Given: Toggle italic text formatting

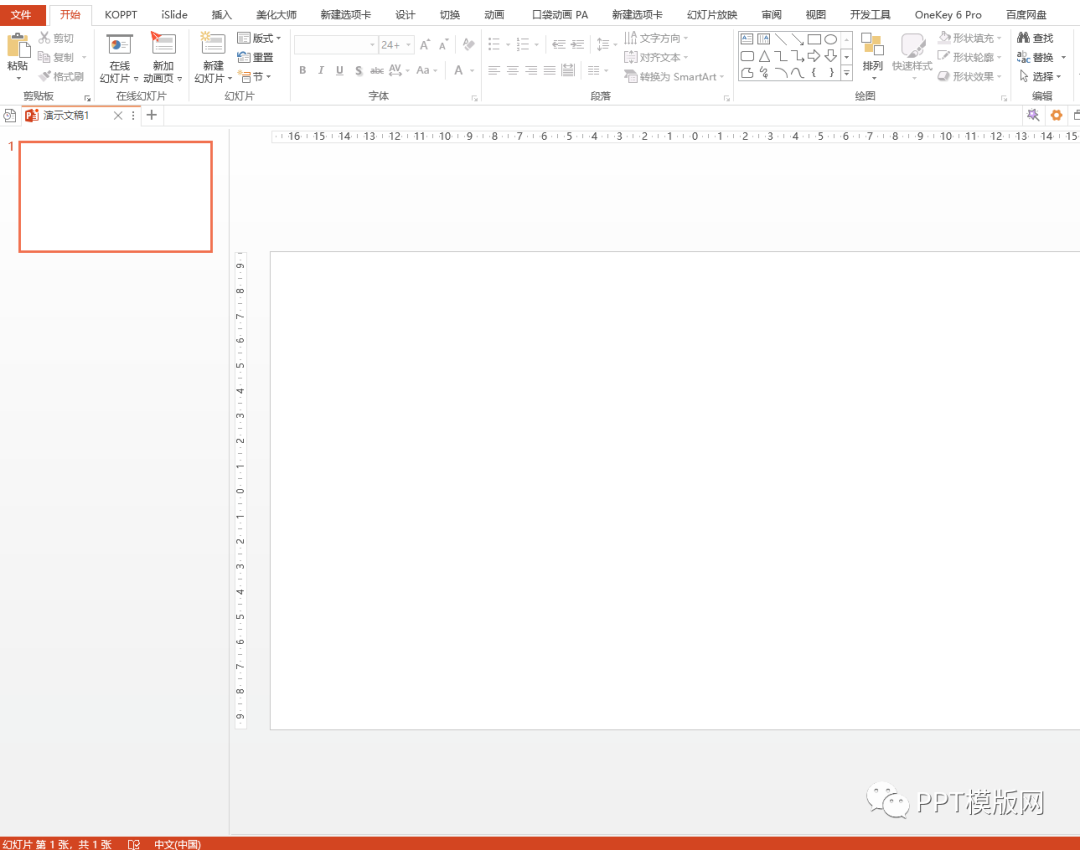Looking at the screenshot, I should [321, 70].
